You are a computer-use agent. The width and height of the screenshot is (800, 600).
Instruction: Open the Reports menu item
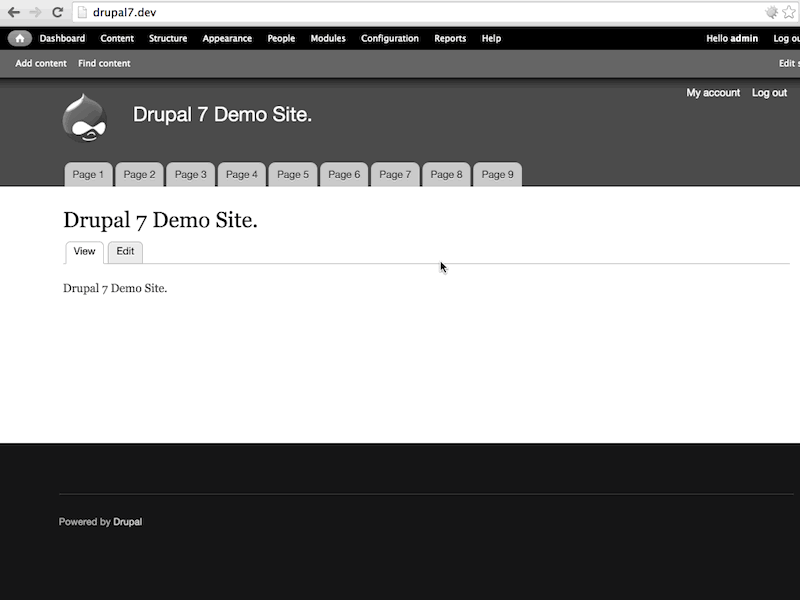(x=450, y=38)
